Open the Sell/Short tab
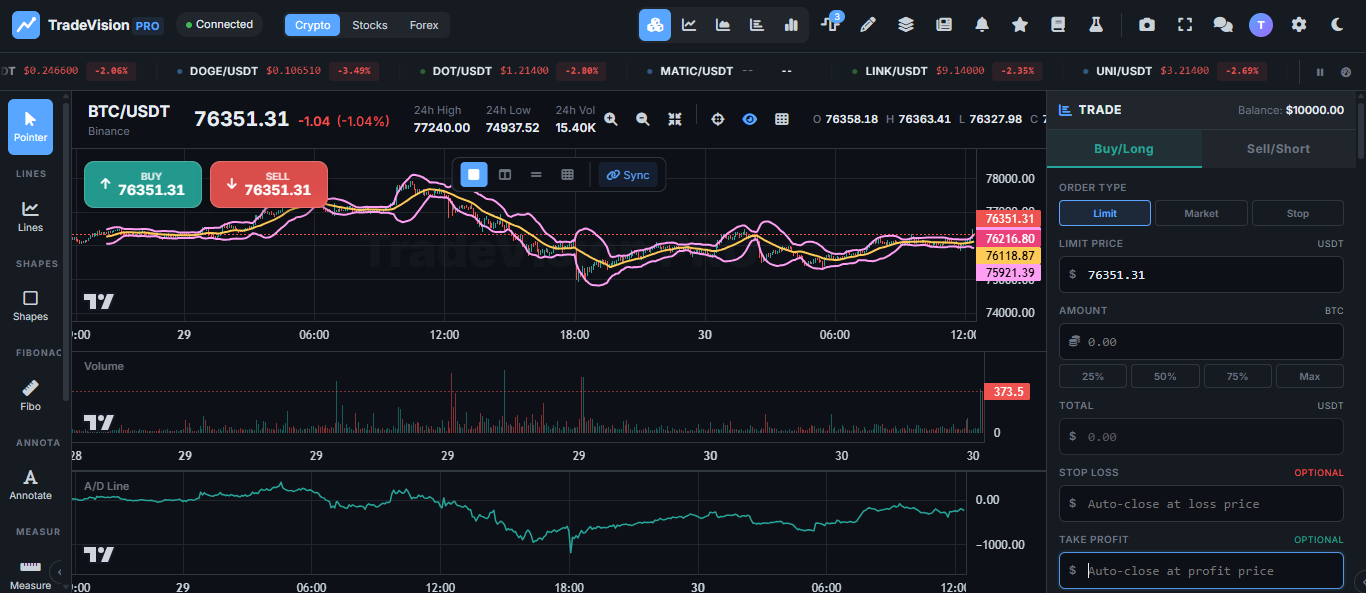 1278,149
